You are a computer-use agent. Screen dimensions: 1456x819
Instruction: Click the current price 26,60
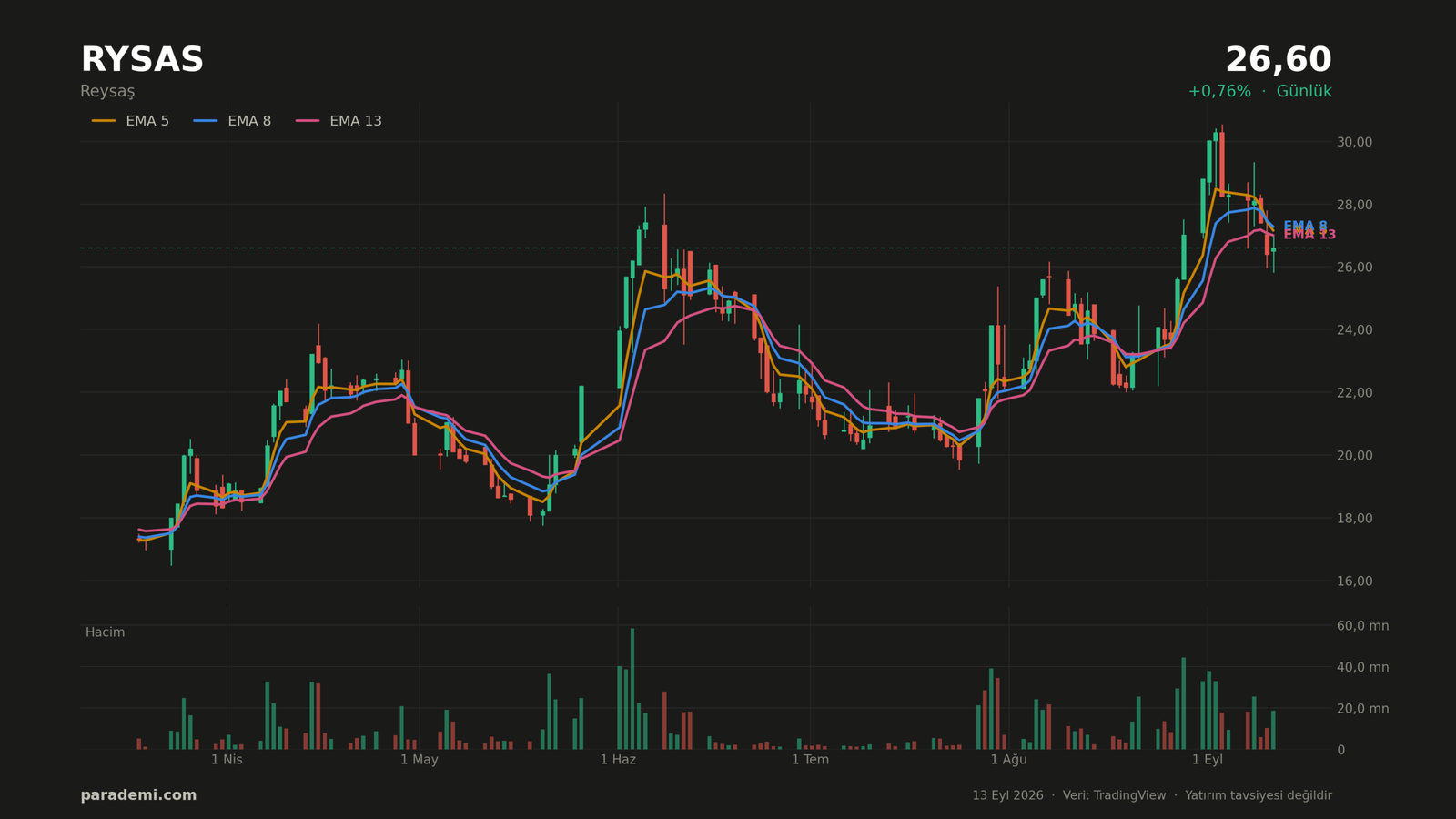click(1278, 60)
